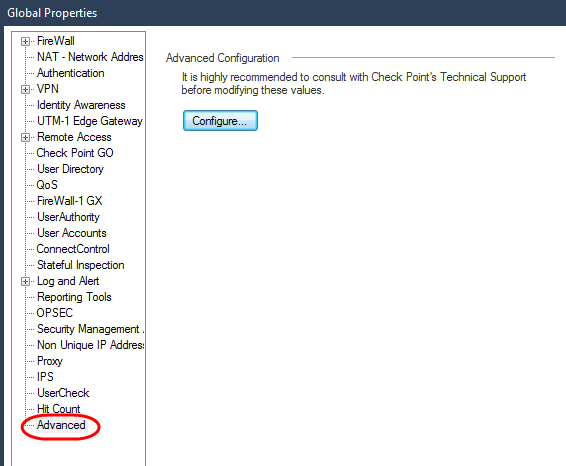Open the Identity Awareness page

coord(81,105)
